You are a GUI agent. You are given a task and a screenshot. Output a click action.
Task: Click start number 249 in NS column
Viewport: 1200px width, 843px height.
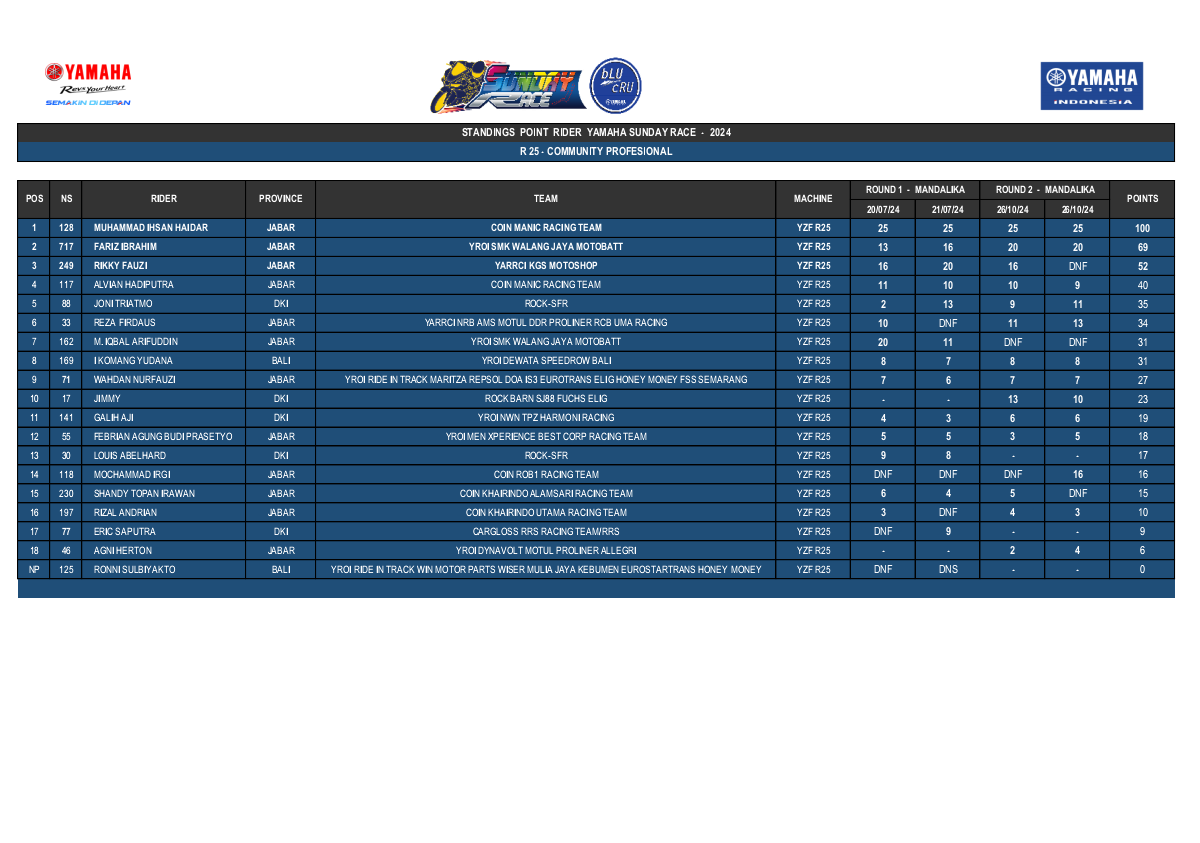coord(66,266)
